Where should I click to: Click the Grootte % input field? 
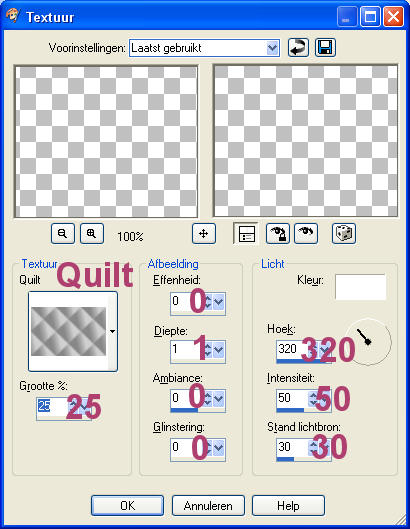[52, 406]
